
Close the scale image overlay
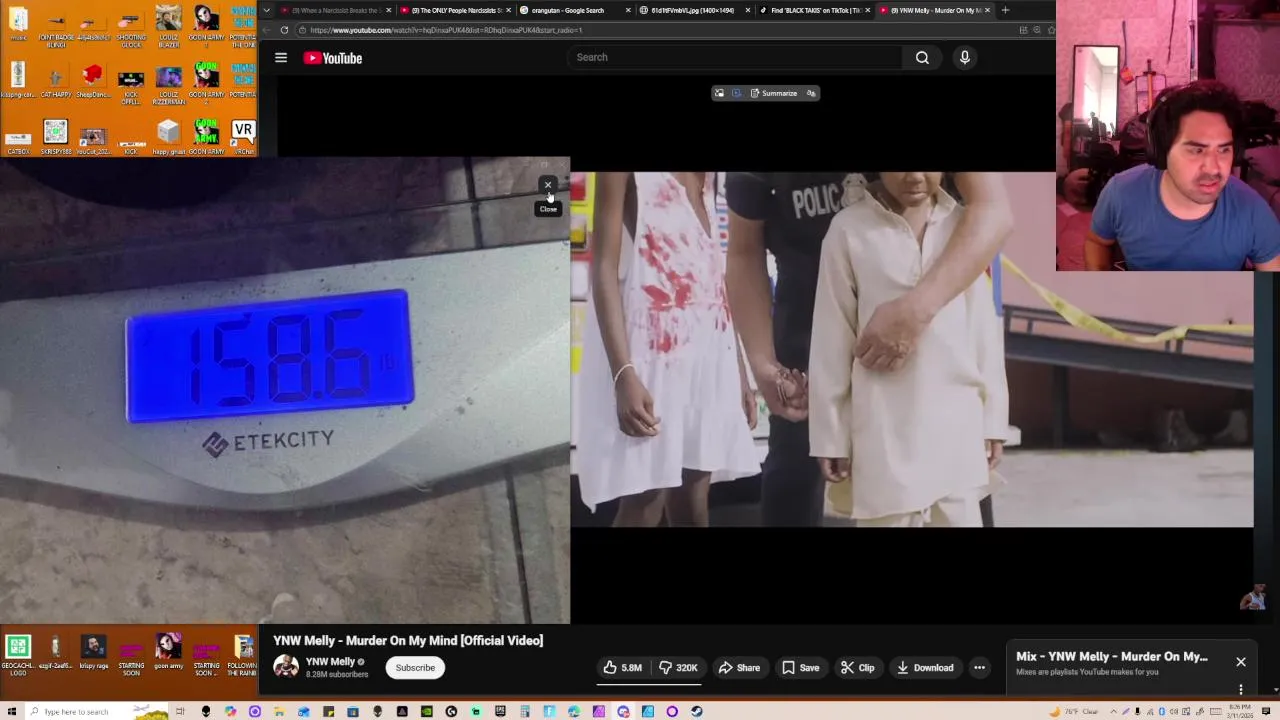548,185
